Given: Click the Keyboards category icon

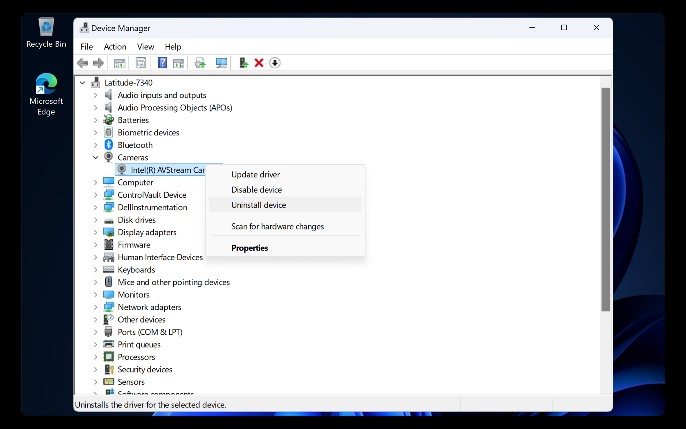Looking at the screenshot, I should coord(108,269).
